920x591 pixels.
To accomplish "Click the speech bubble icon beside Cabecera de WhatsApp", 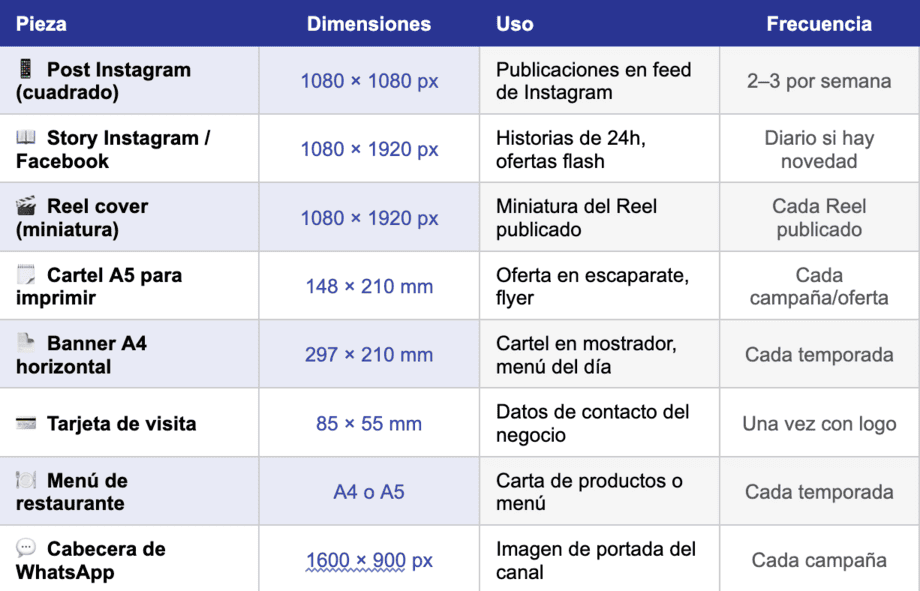I will click(x=26, y=548).
